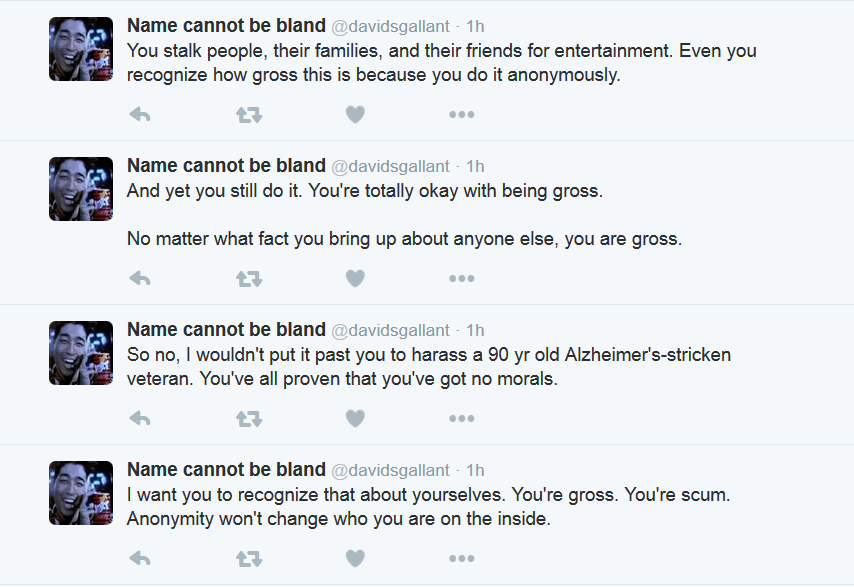Screen dimensions: 854x587
Task: Retweet the 'Anonymity won't change' tweet
Action: pyautogui.click(x=249, y=559)
